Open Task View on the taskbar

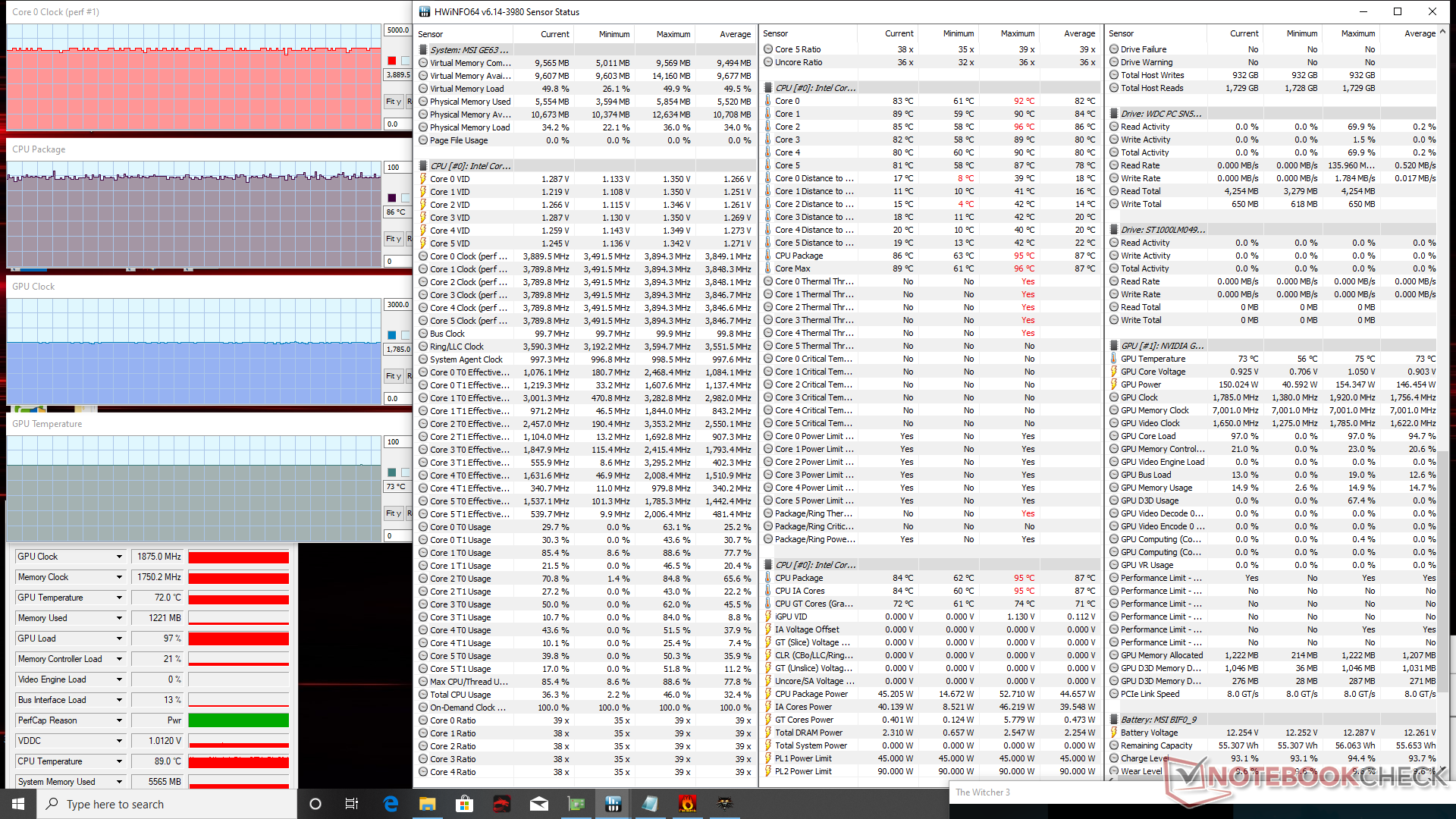[x=352, y=804]
